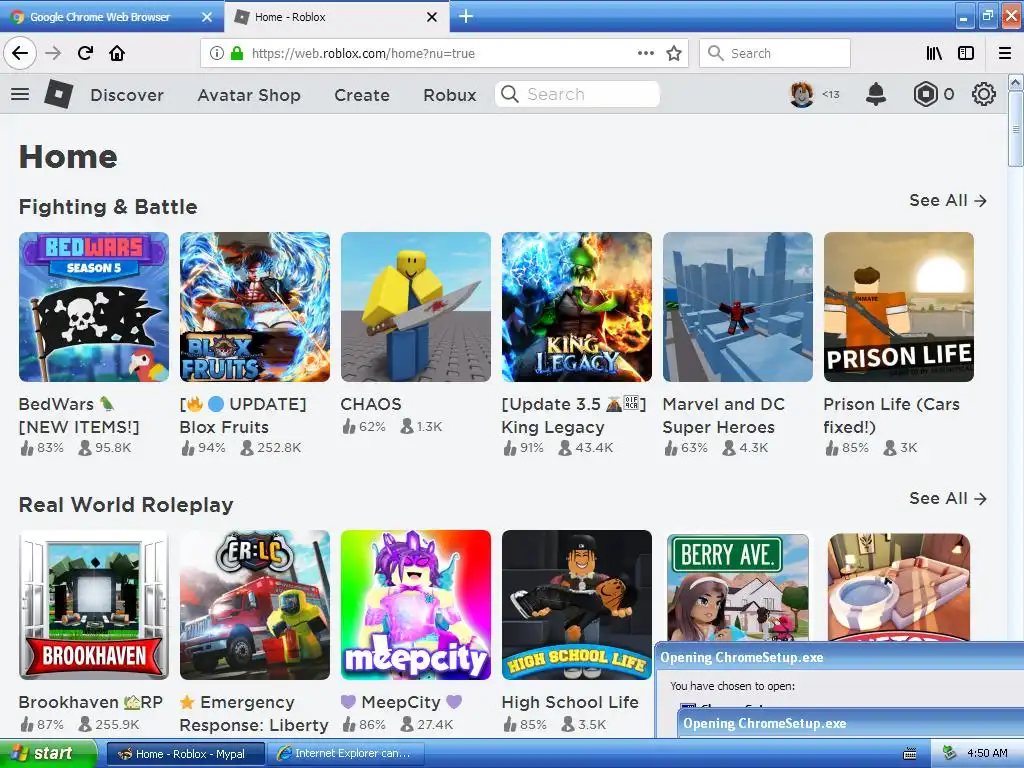The image size is (1024, 768).
Task: Click the page vertical scrollbar thumb
Action: (x=1015, y=128)
